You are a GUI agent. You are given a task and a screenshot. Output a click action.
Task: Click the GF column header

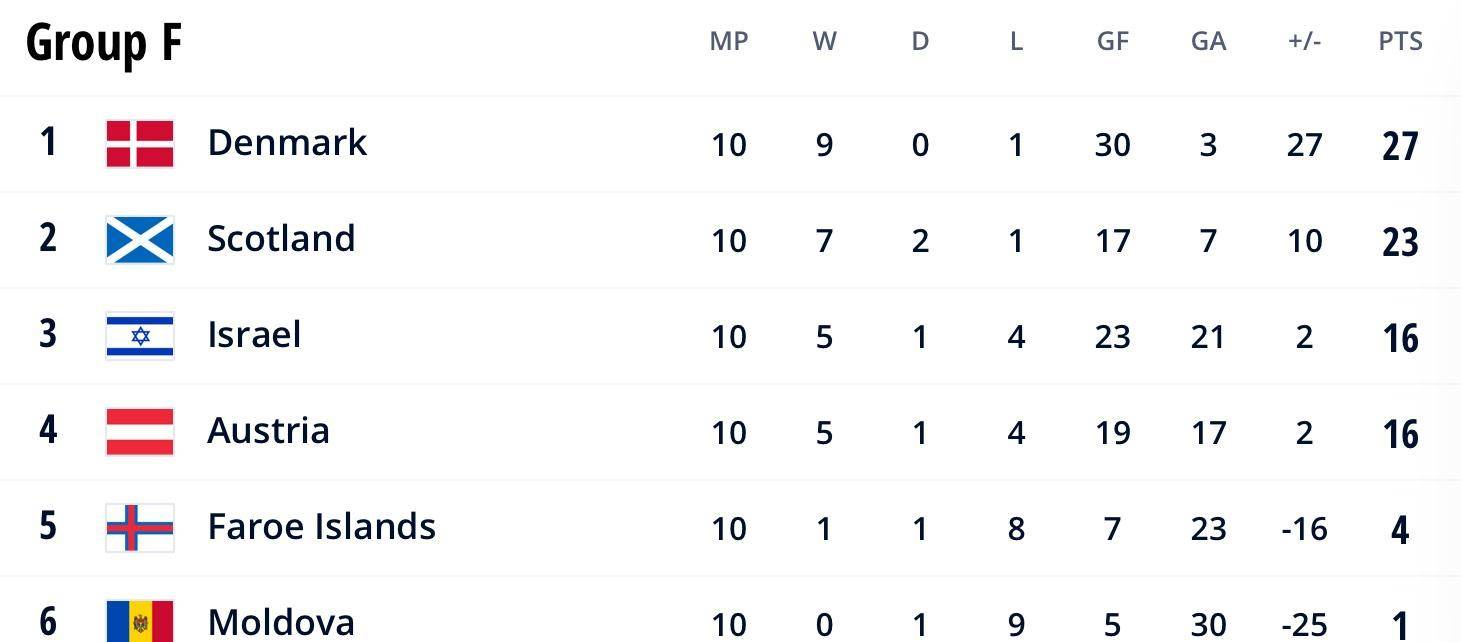(x=1112, y=41)
